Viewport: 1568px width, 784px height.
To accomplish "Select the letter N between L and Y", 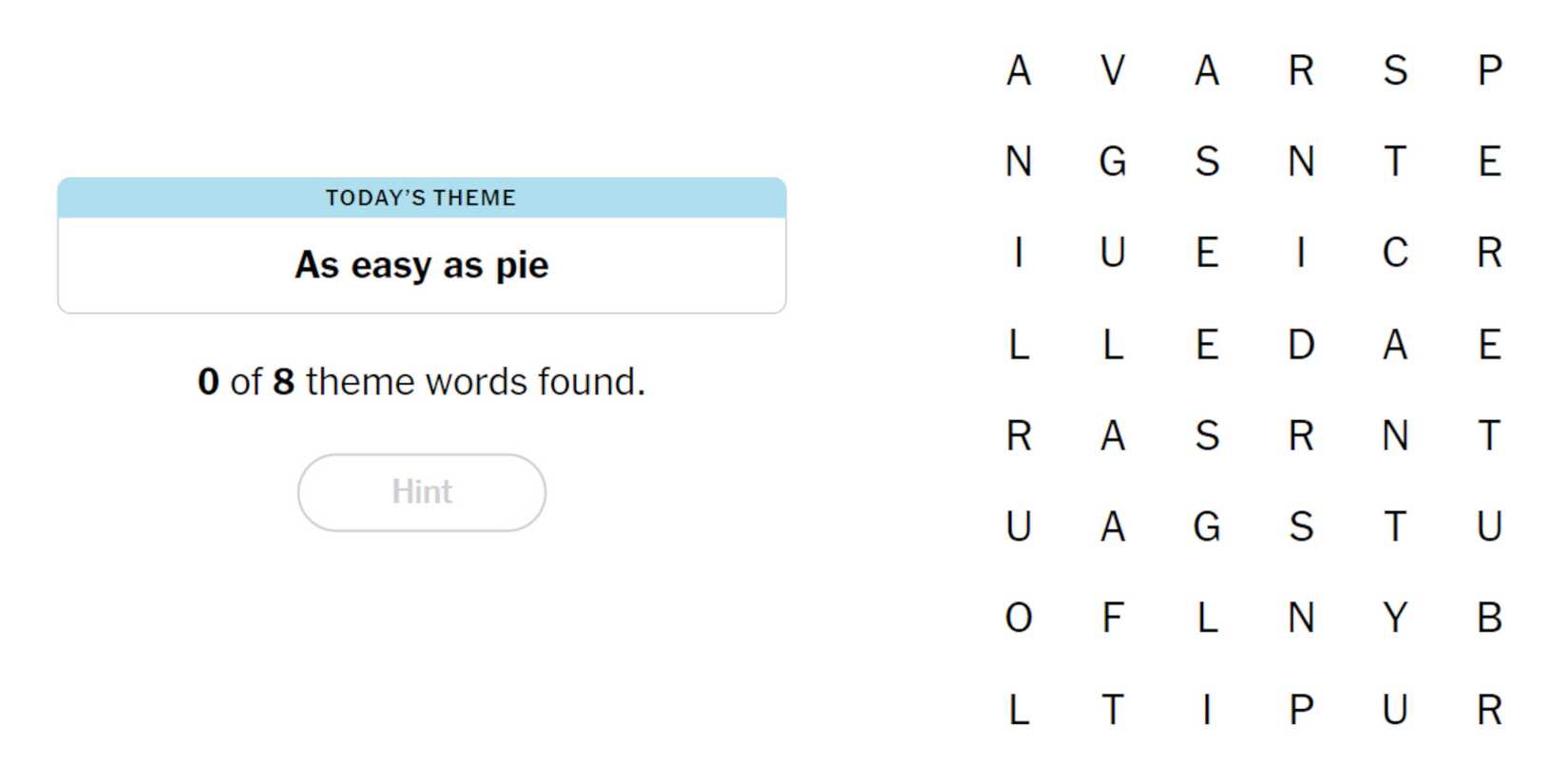I will point(1301,618).
